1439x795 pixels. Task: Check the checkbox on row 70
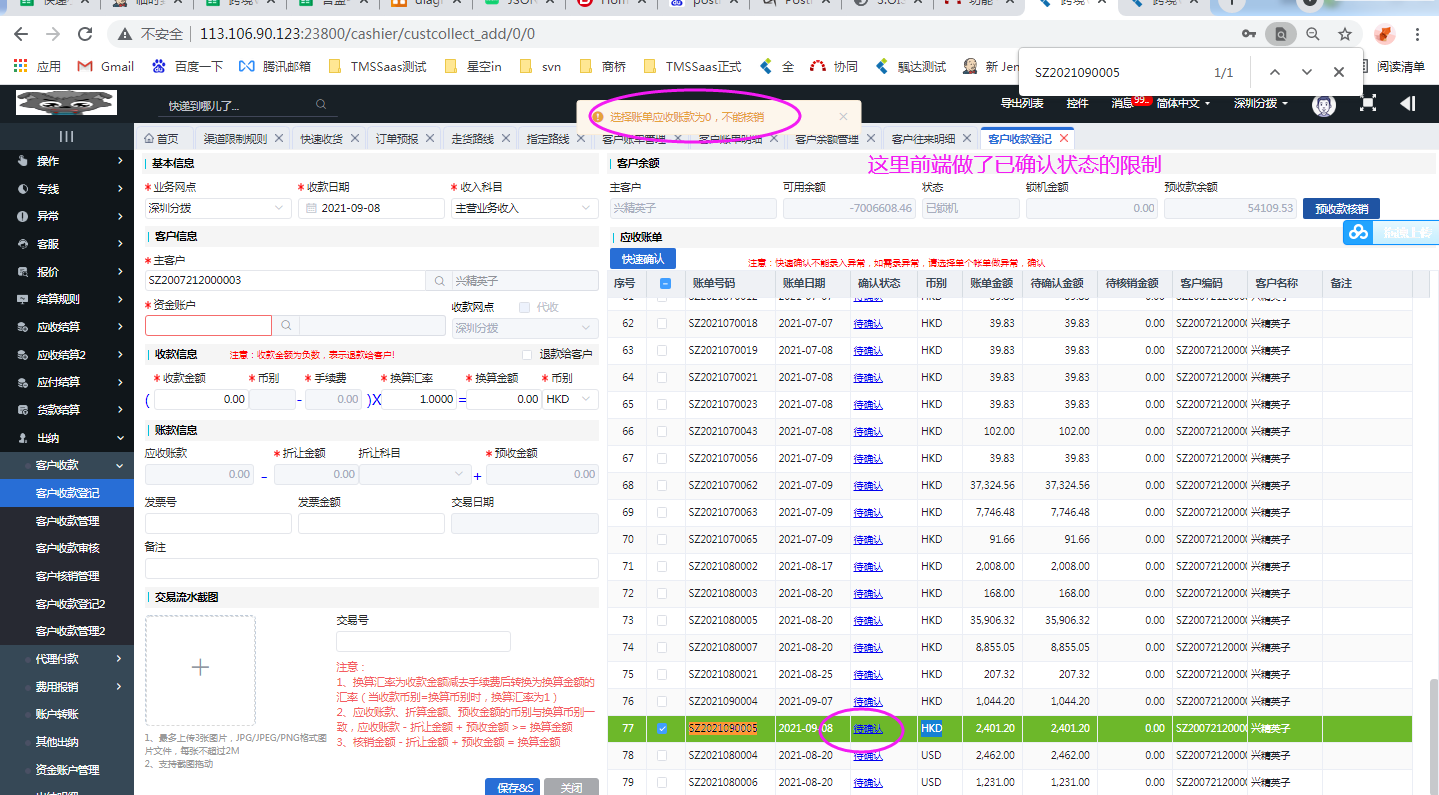point(662,539)
